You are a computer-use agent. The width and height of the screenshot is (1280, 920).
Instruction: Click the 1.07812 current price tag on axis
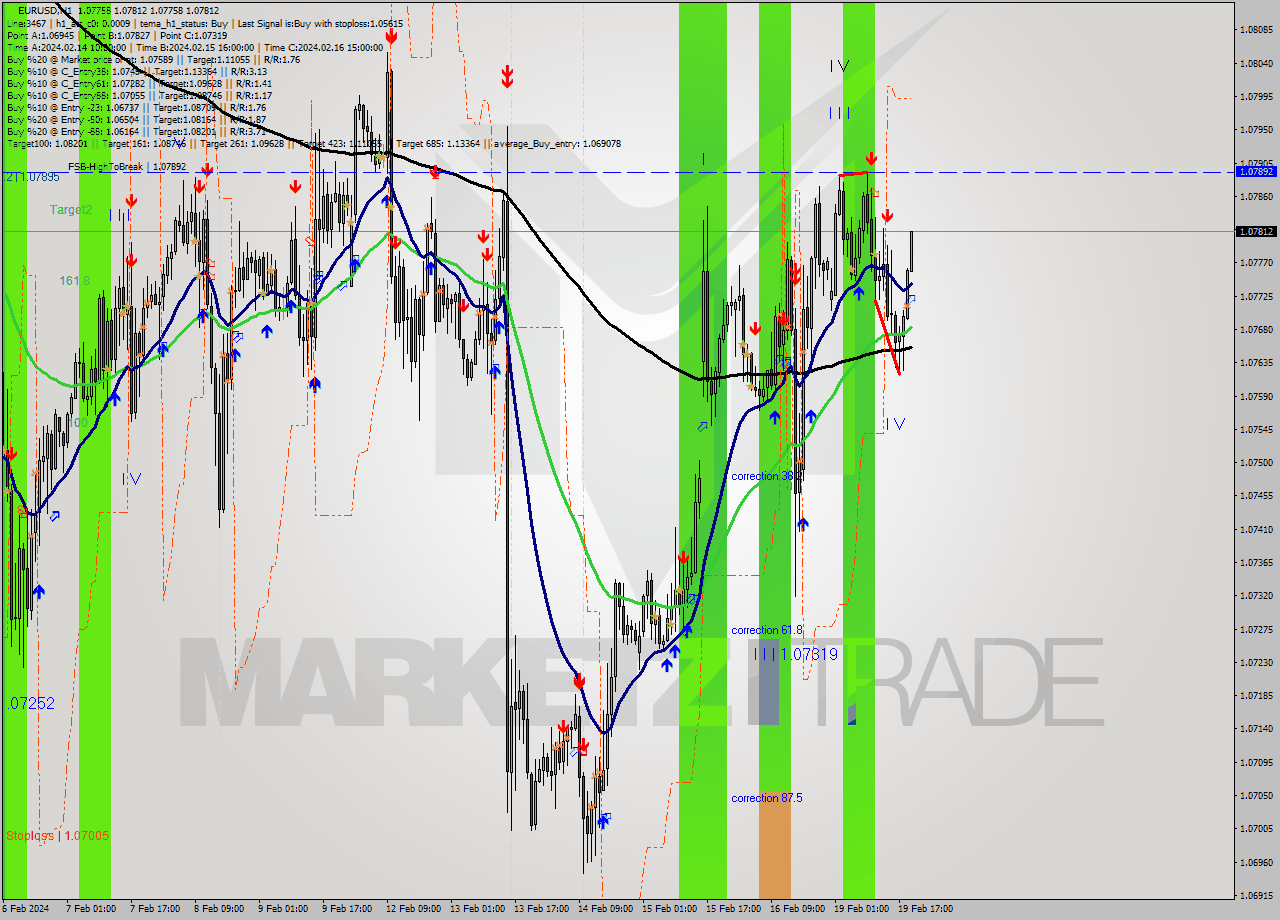point(1256,231)
